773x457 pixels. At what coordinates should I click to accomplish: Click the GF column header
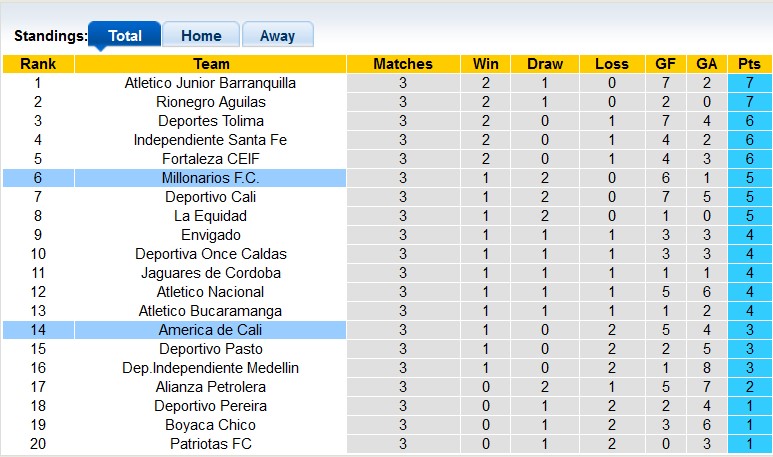(x=666, y=64)
